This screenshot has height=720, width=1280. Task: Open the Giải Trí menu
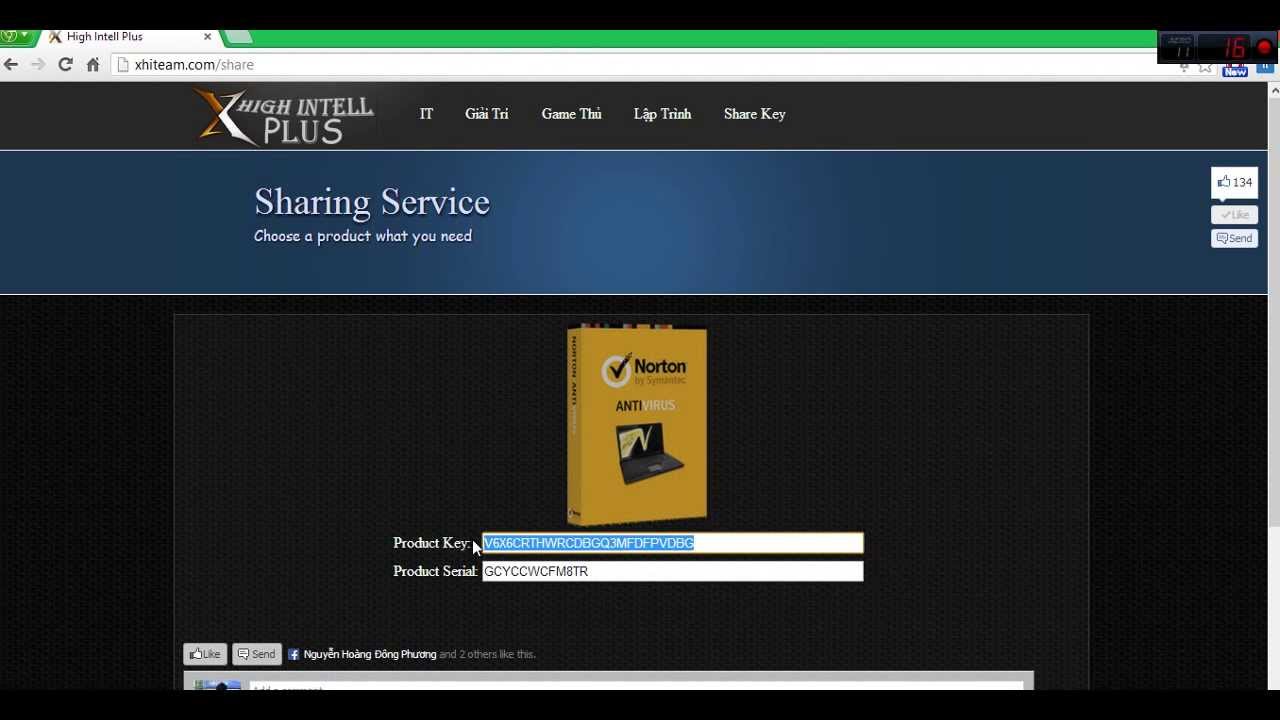coord(487,114)
